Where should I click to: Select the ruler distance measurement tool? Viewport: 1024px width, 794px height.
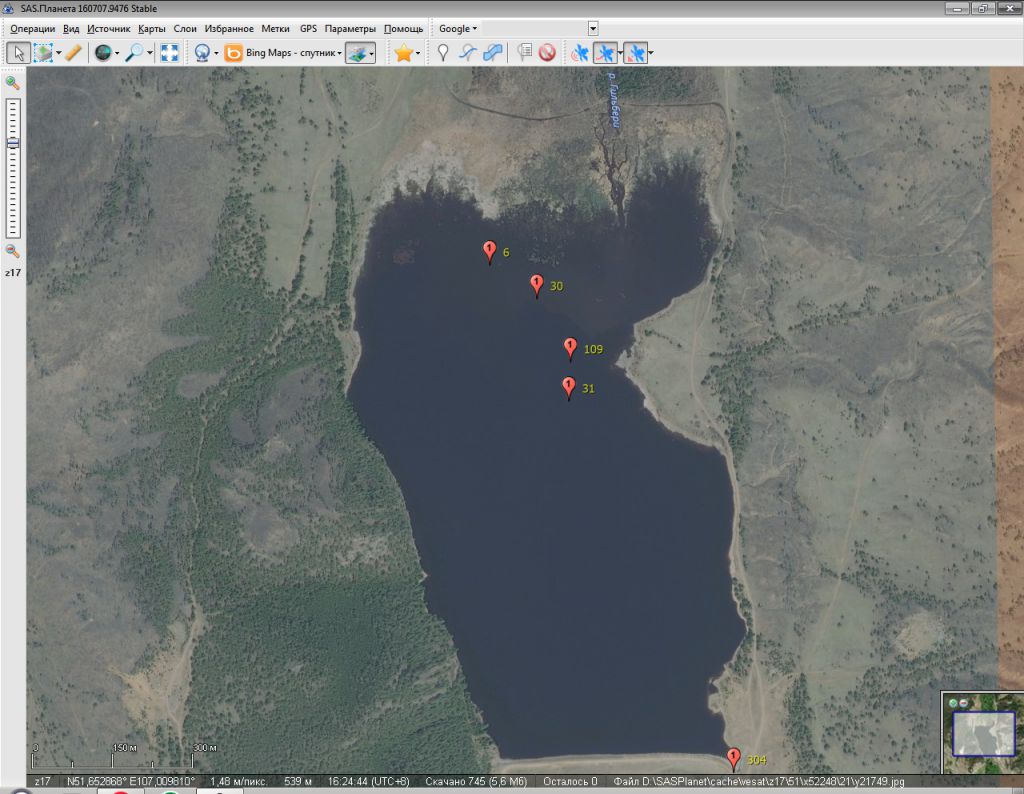click(x=73, y=53)
